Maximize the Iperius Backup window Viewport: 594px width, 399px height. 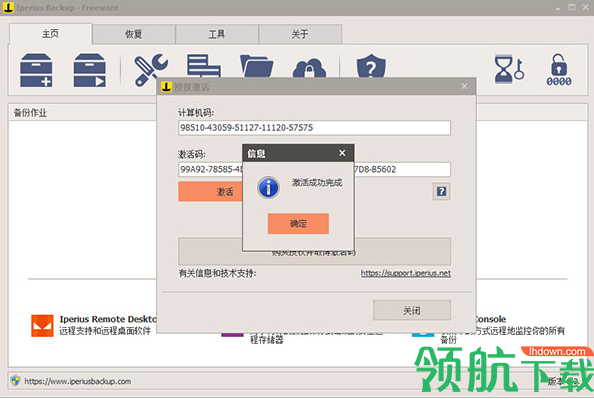[x=572, y=8]
